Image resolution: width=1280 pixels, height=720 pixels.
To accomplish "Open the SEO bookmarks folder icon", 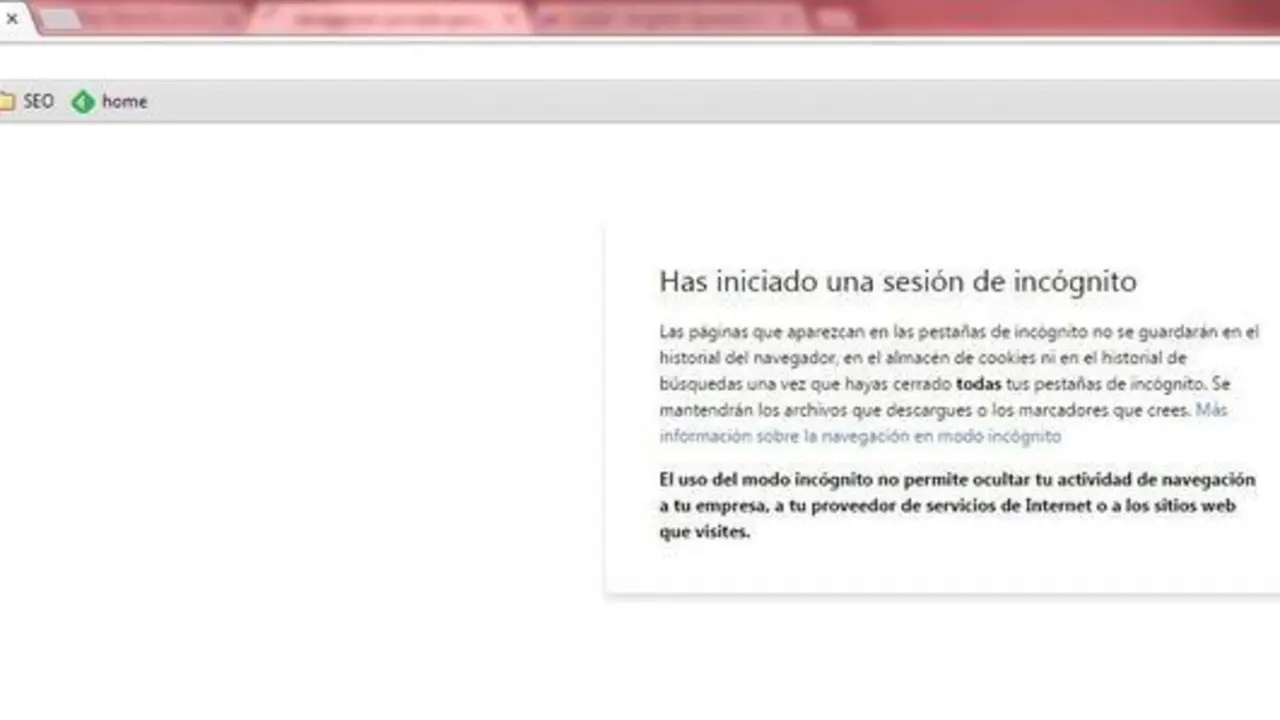I will coord(7,101).
